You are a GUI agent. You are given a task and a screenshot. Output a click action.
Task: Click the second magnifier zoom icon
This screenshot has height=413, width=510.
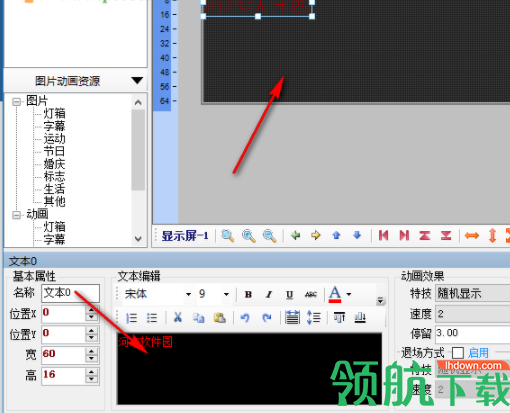tap(249, 236)
